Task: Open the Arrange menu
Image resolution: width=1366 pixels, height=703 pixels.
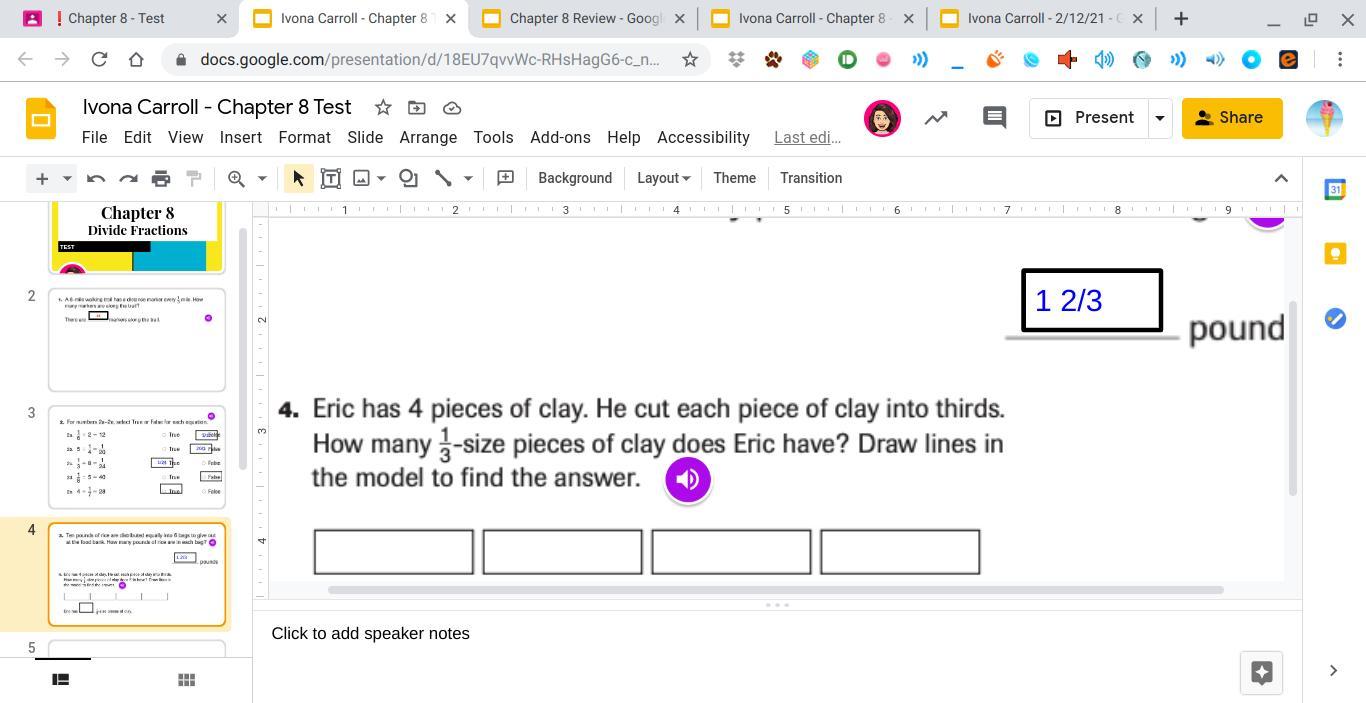Action: point(428,137)
